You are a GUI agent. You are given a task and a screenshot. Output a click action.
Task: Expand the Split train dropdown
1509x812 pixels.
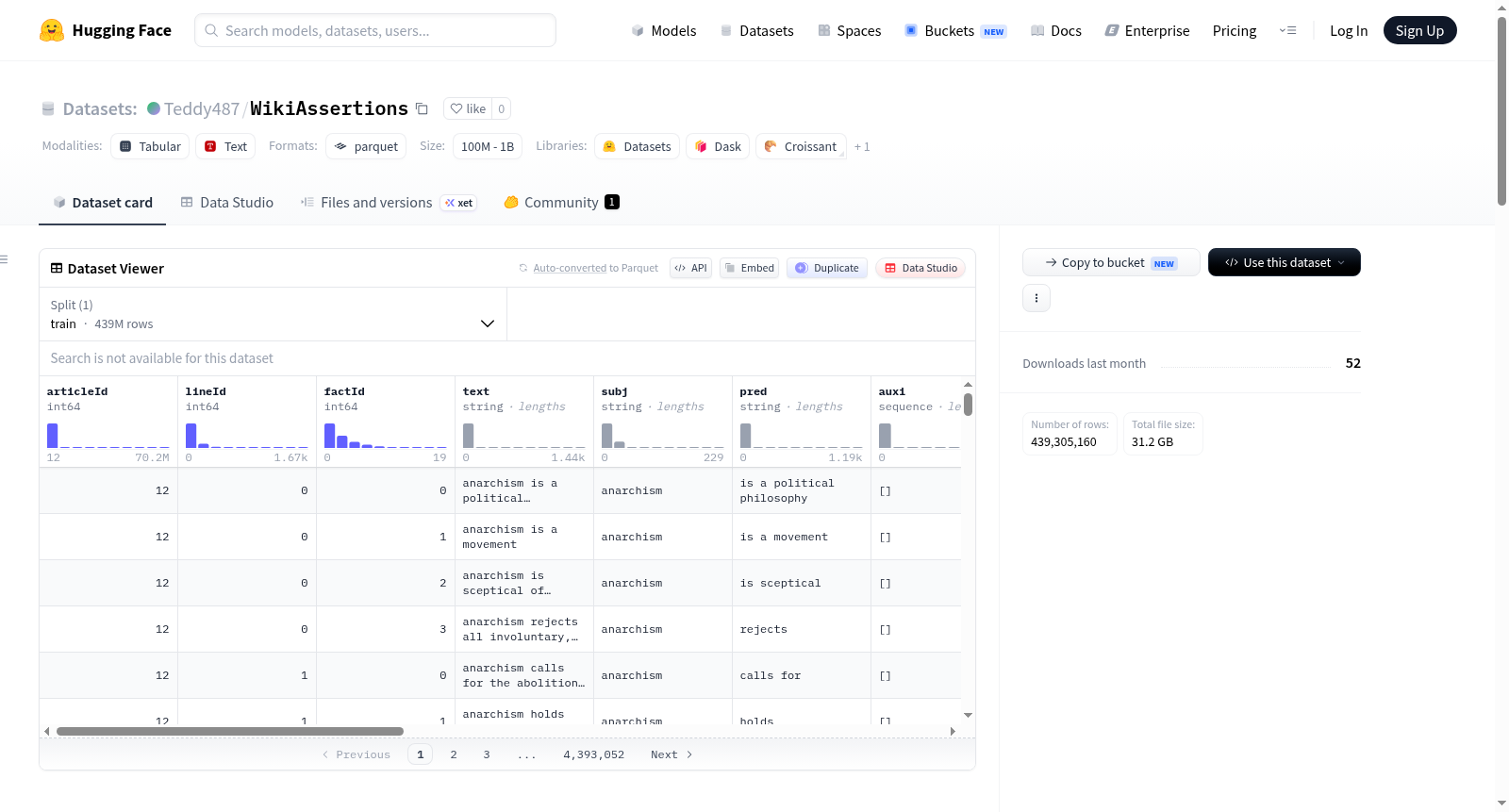tap(273, 314)
